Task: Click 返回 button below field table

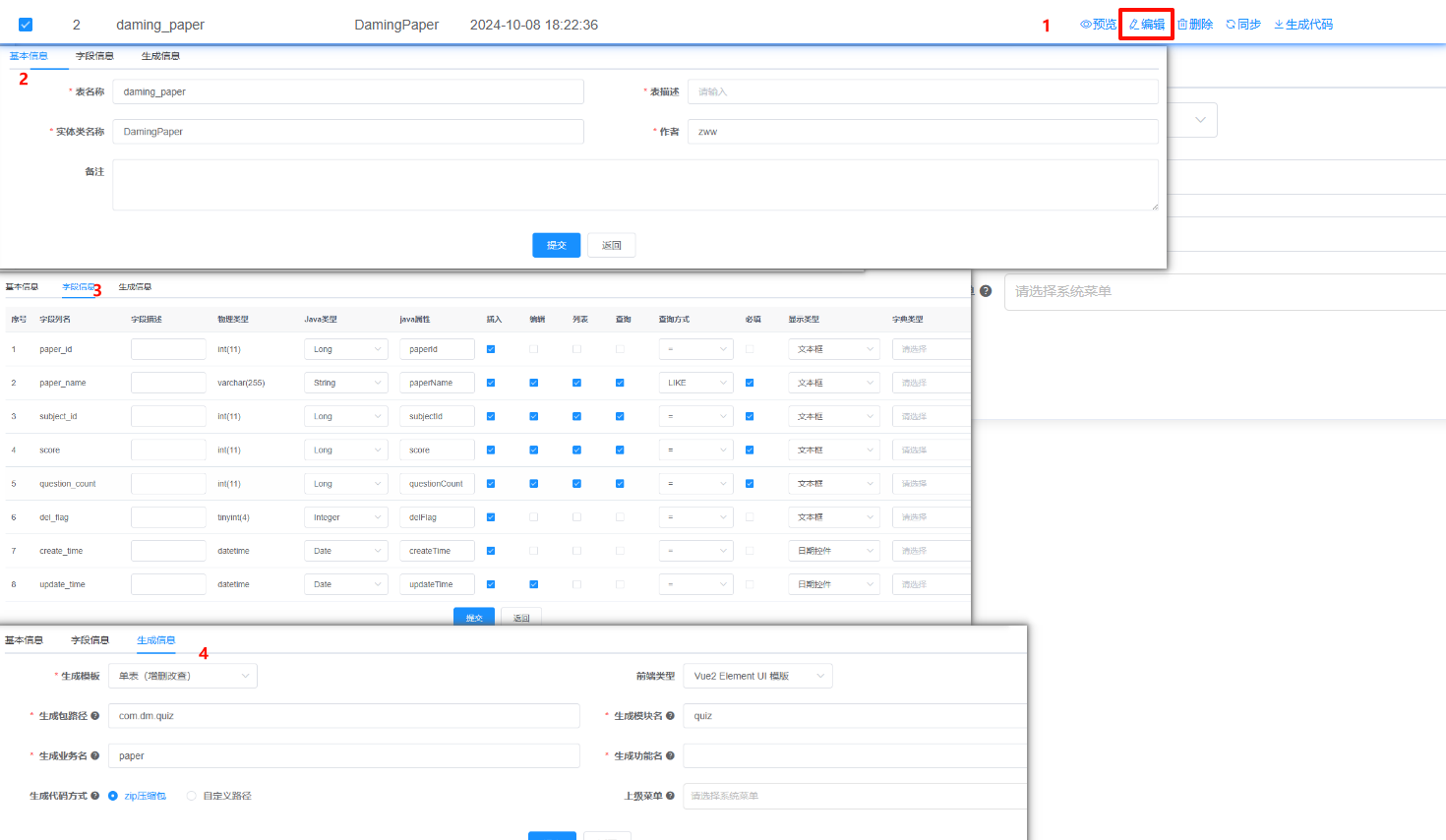Action: (x=521, y=617)
